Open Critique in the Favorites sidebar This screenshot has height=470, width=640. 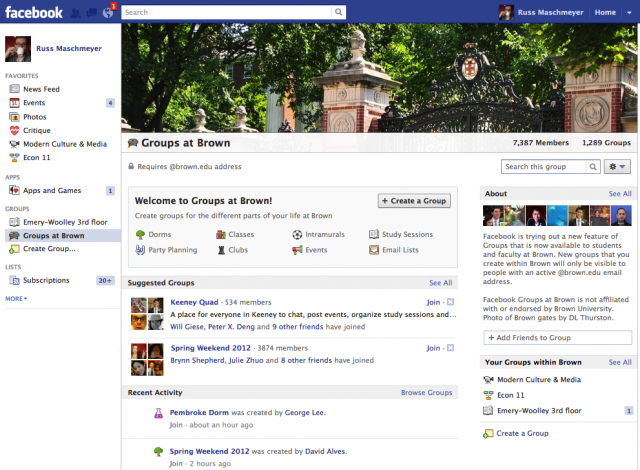pyautogui.click(x=38, y=130)
